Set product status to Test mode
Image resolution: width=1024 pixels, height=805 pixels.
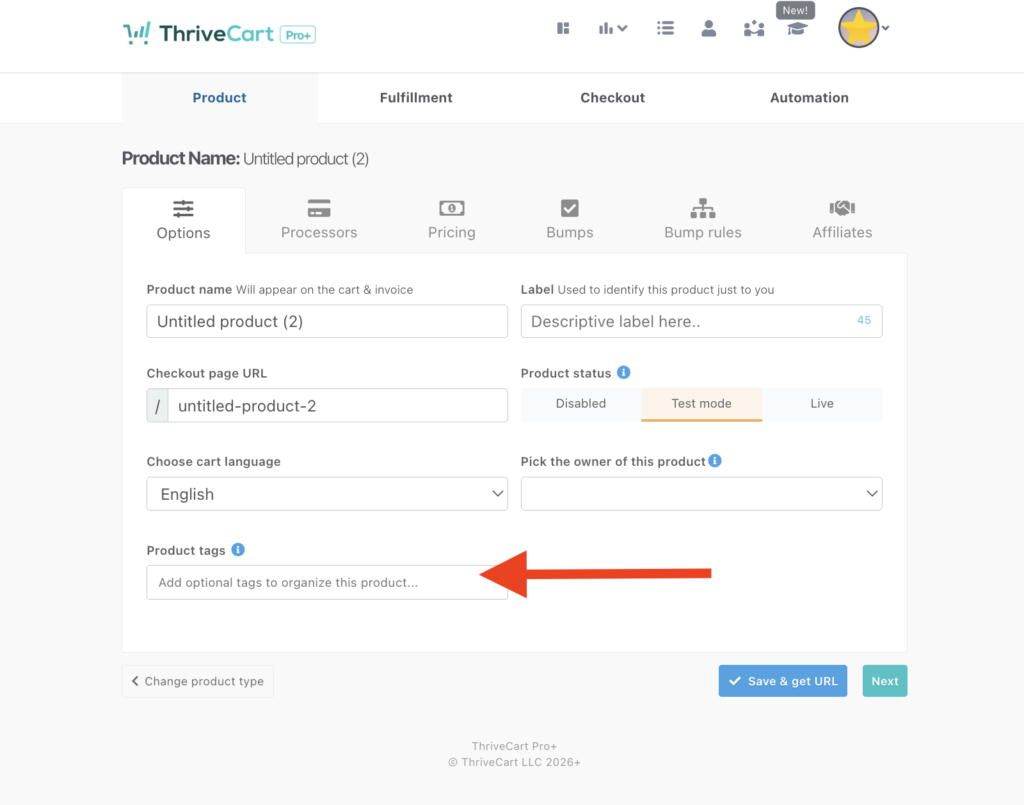[x=701, y=404]
